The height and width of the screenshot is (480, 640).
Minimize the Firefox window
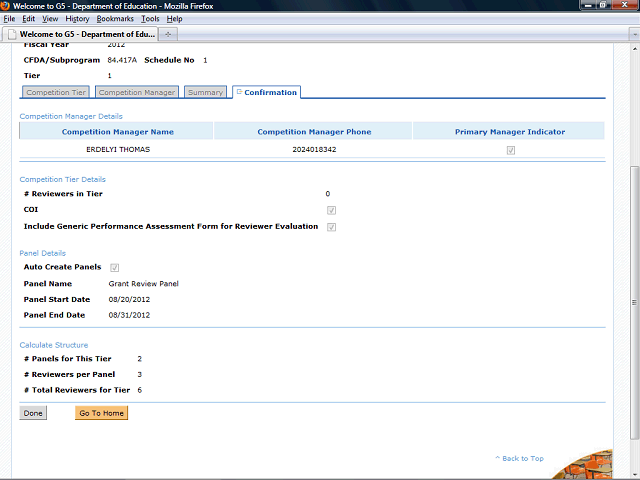(x=588, y=5)
